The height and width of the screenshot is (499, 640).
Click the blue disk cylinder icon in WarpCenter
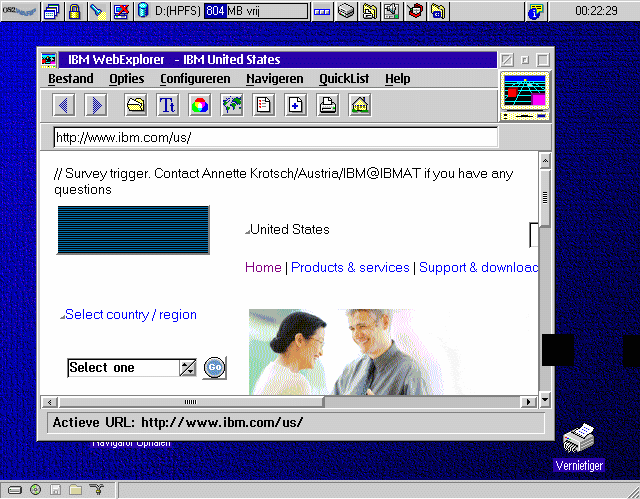coord(143,11)
